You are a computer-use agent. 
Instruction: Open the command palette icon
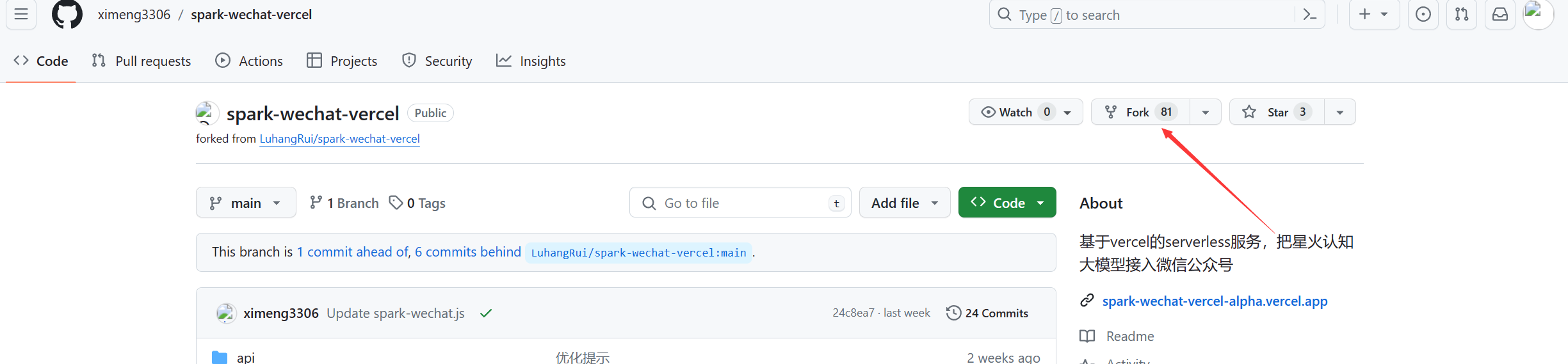click(1310, 14)
